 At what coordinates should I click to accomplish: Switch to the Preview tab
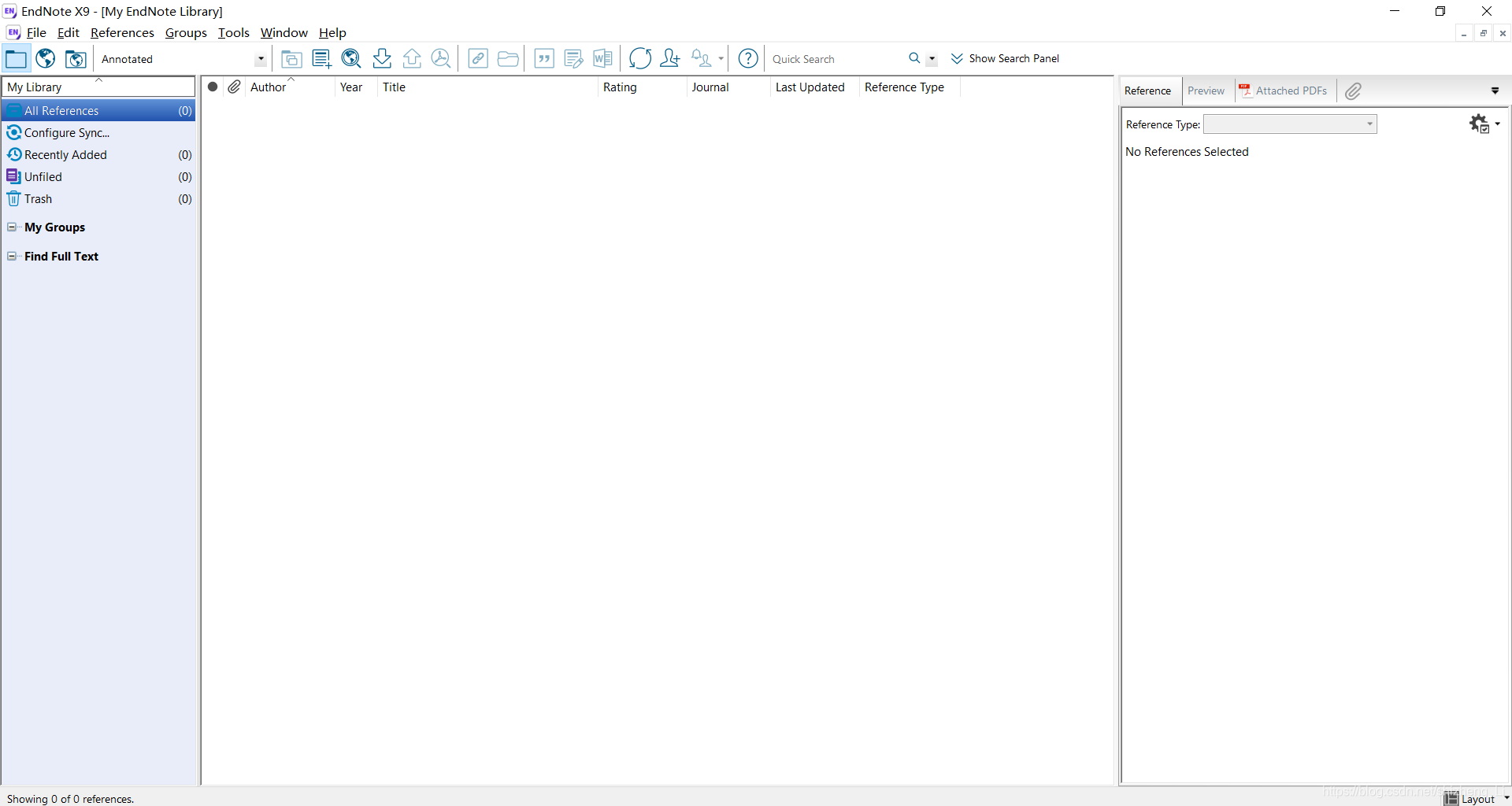[1206, 91]
